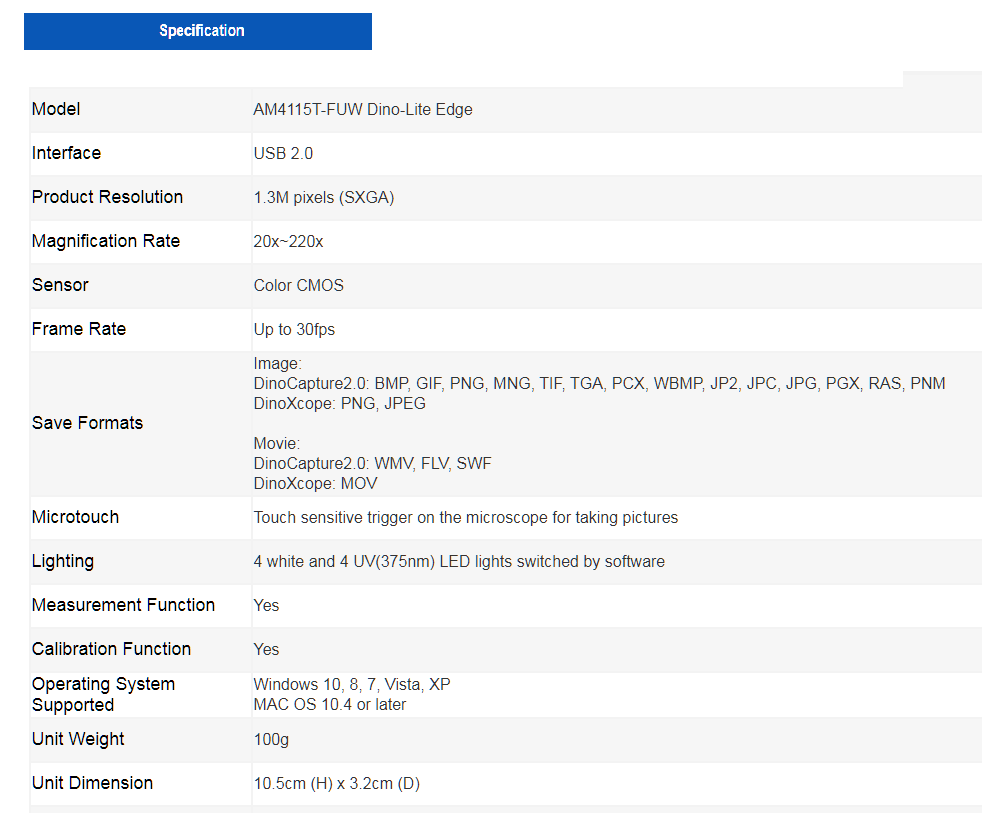The height and width of the screenshot is (813, 982).
Task: Select 'DinoXcope: MOV' line
Action: pos(315,484)
